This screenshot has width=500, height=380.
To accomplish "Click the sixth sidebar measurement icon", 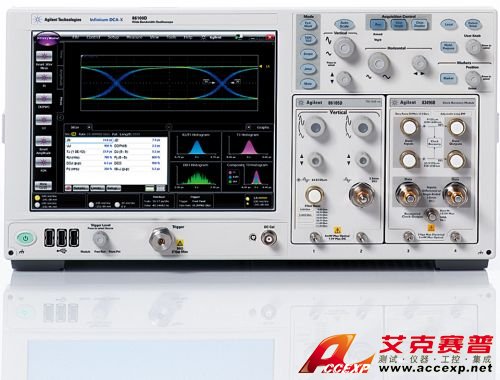I will pyautogui.click(x=44, y=162).
